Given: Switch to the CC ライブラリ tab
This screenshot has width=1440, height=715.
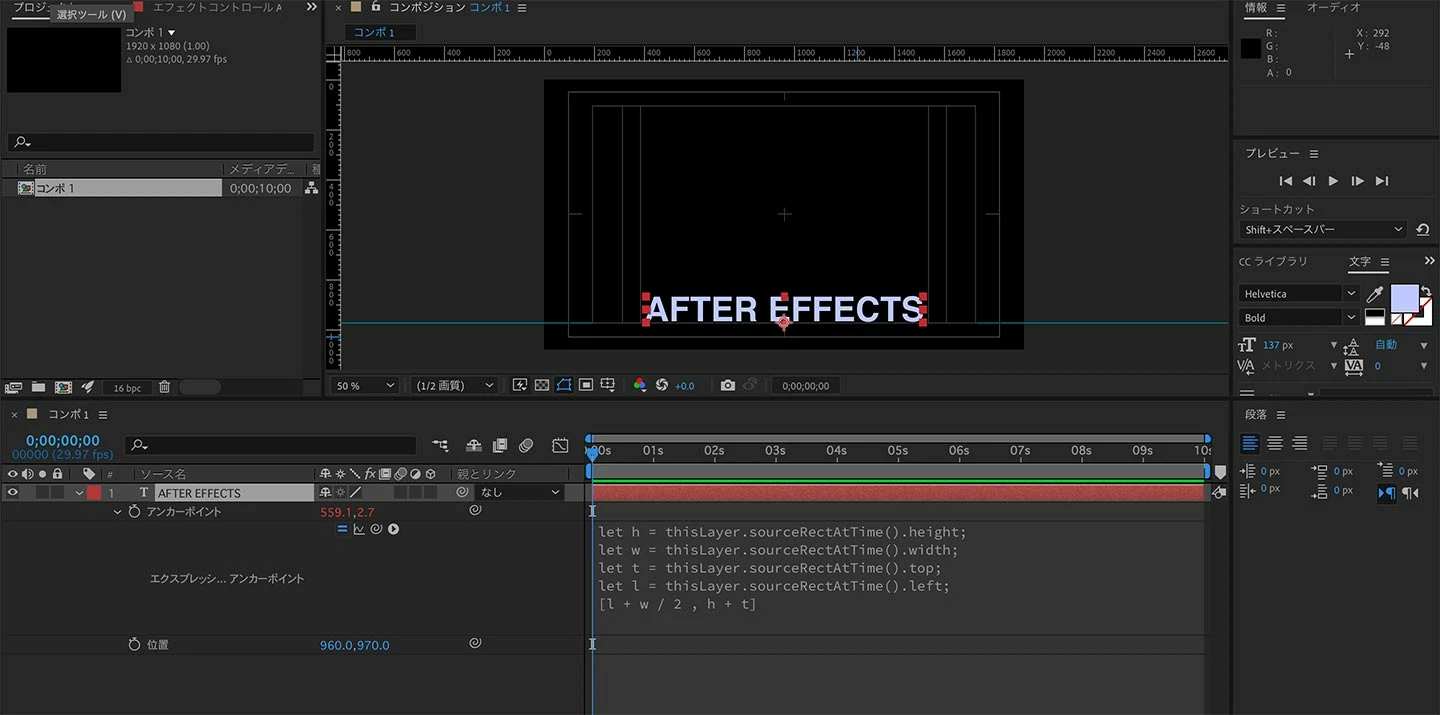Looking at the screenshot, I should coord(1273,262).
